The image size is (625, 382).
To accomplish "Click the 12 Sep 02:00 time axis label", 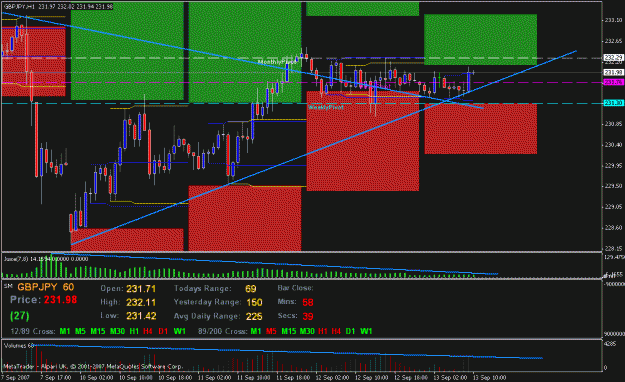I will click(332, 377).
